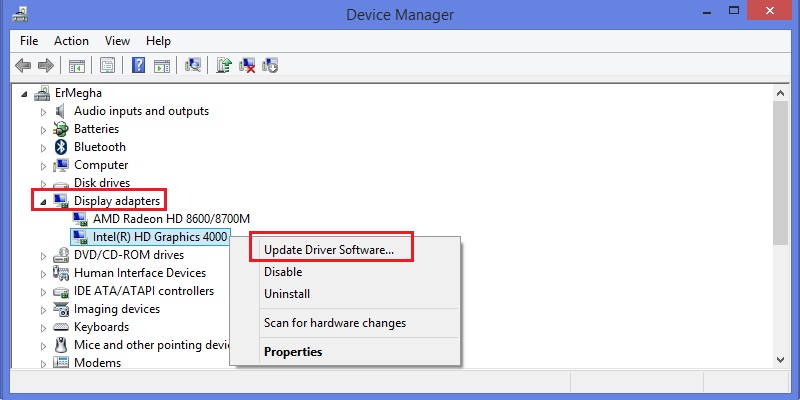Click the blue Help question mark icon
Viewport: 800px width, 400px height.
pos(138,65)
